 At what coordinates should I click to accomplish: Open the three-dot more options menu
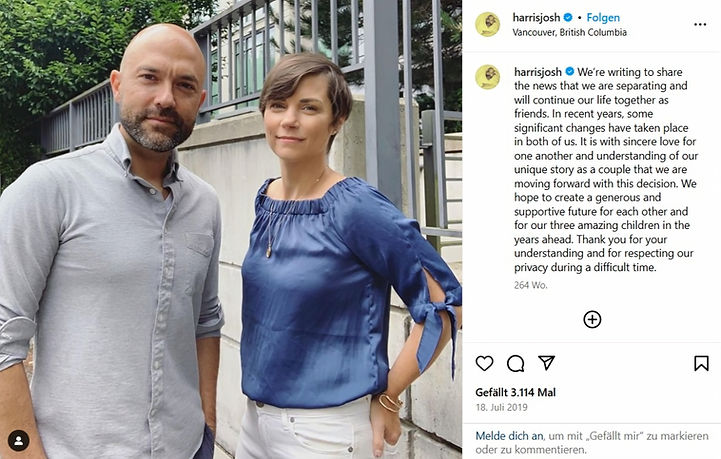click(700, 24)
